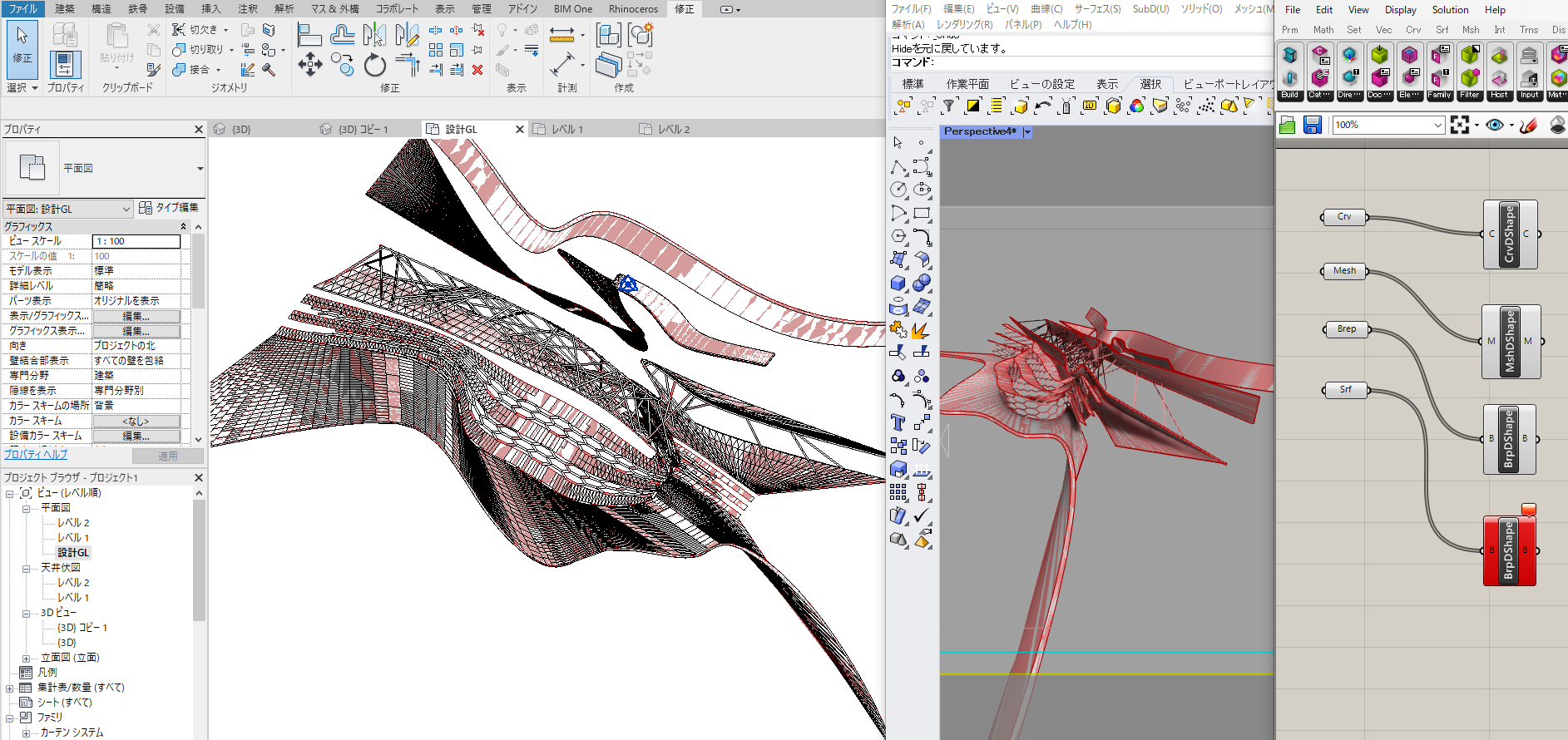Select the Align tool in Modify panel
This screenshot has height=740, width=1568.
[x=309, y=35]
